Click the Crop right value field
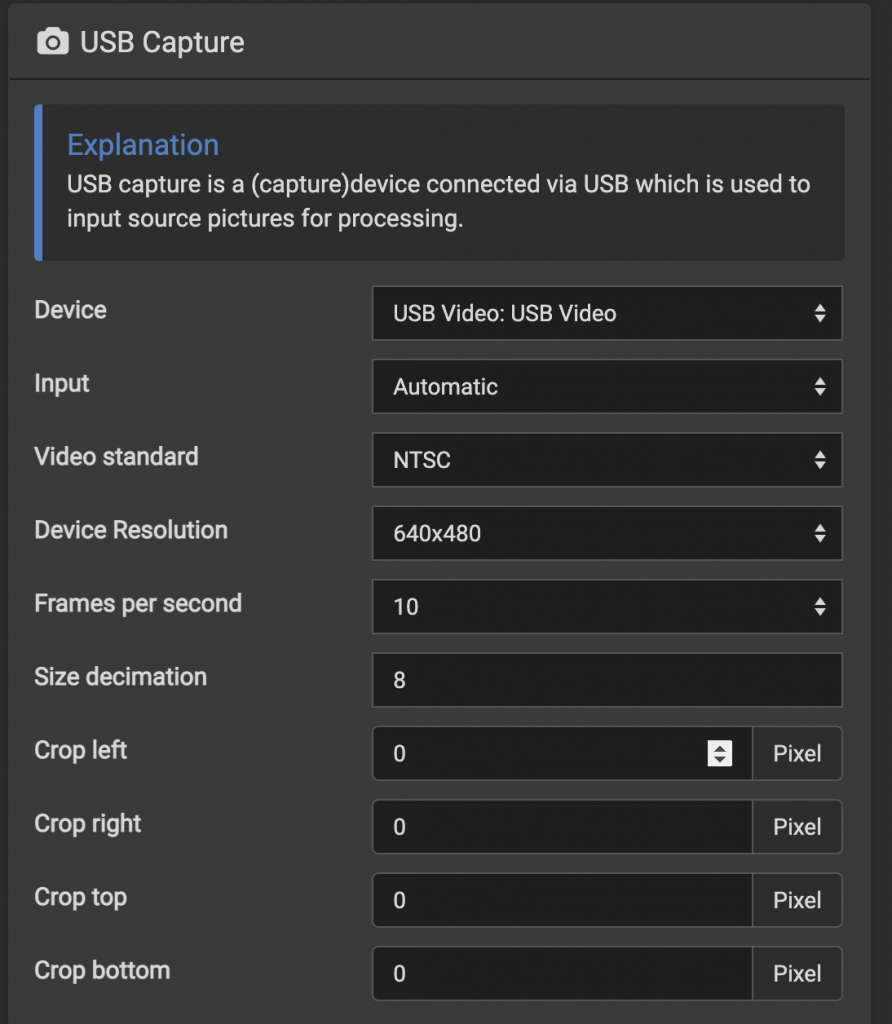Viewport: 892px width, 1024px height. pyautogui.click(x=562, y=827)
